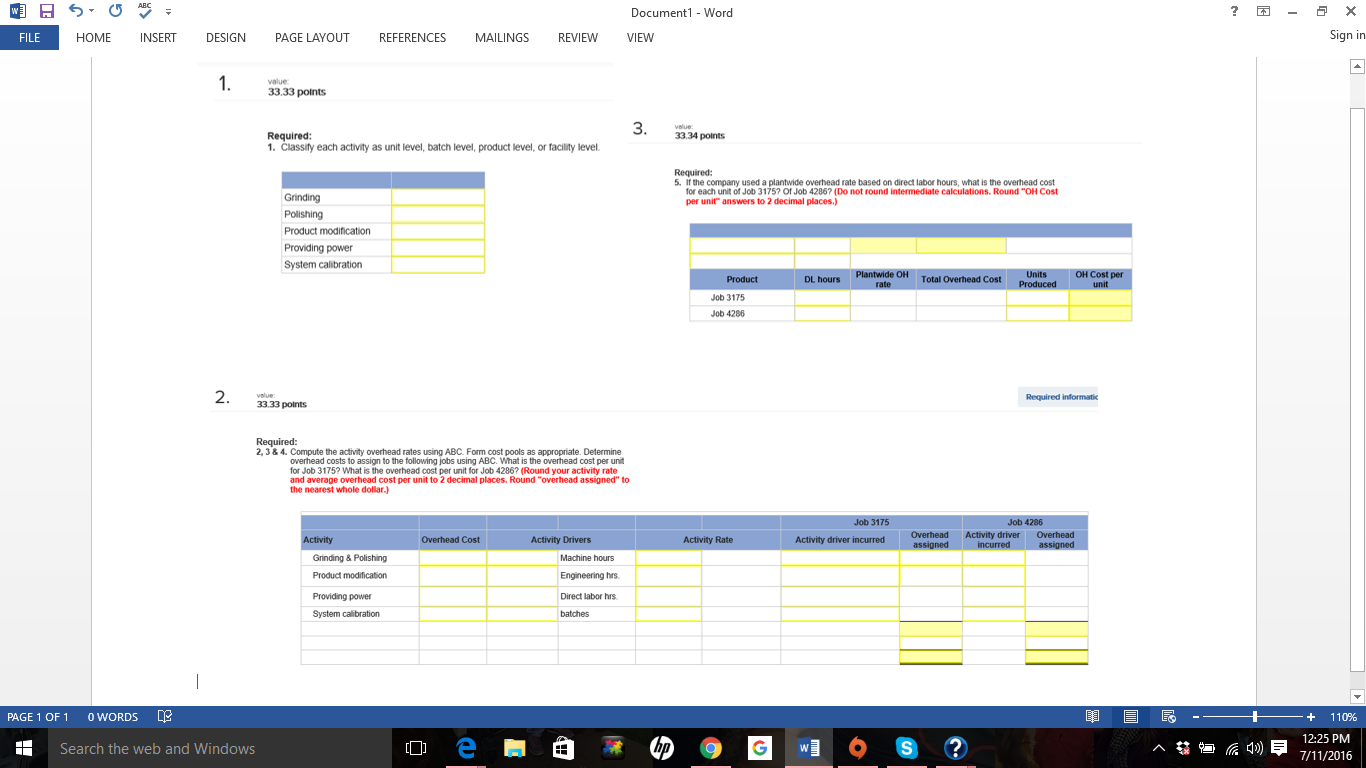This screenshot has height=768, width=1366.
Task: Click the Grinding row label
Action: click(x=302, y=197)
